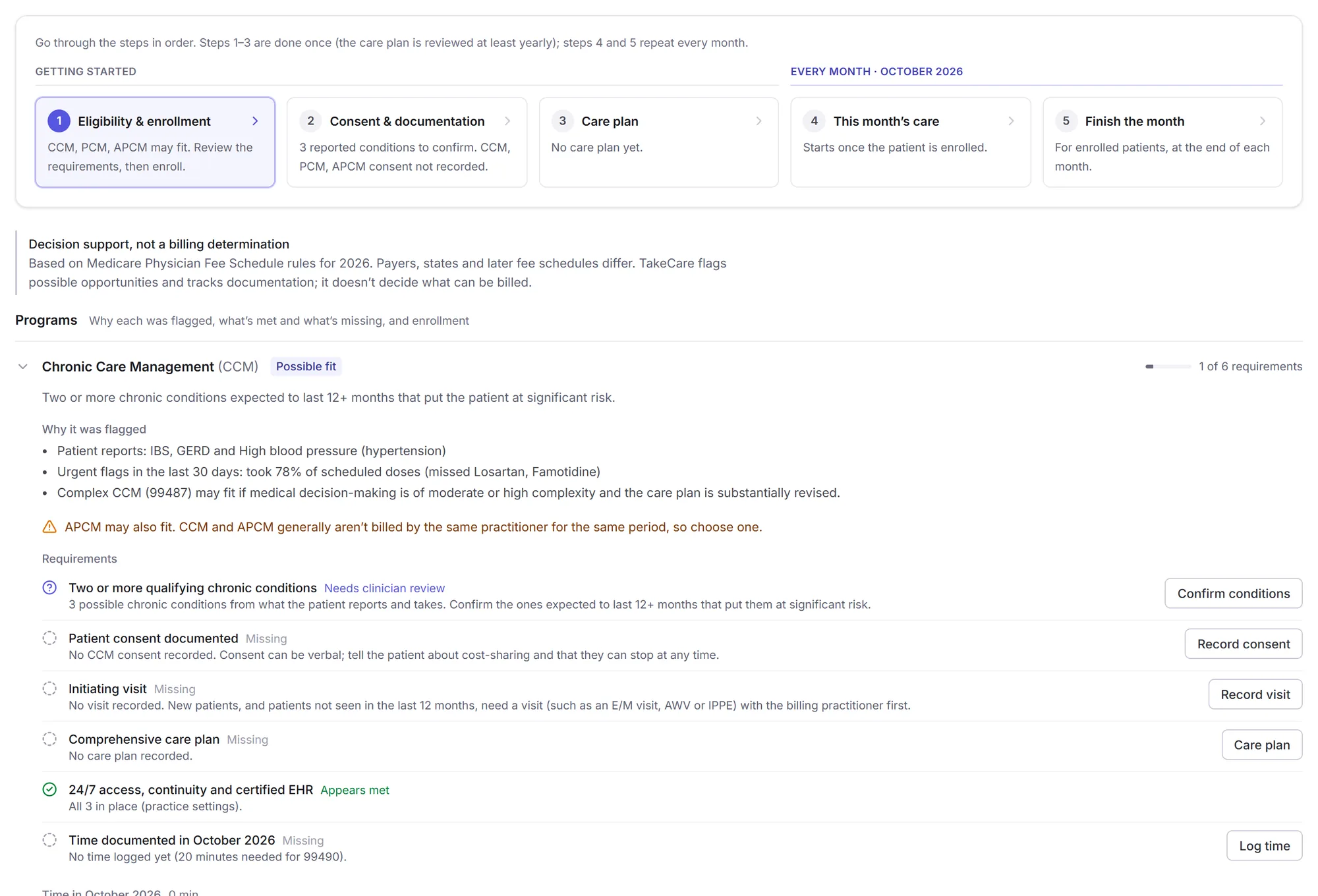Screen dimensions: 1318x896
Task: Collapse the Chronic Care Management section
Action: [x=23, y=366]
